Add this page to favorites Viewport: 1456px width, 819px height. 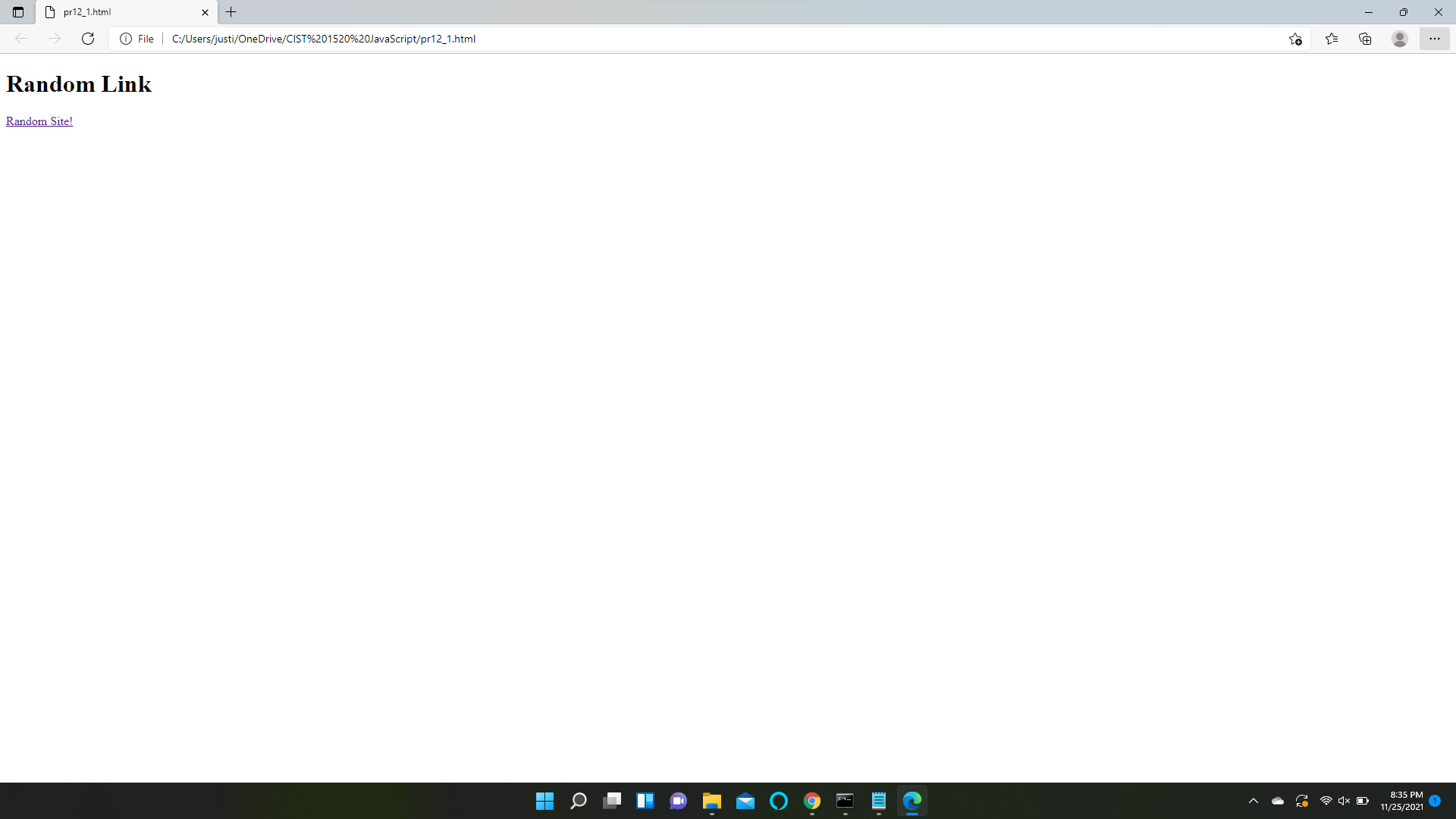coord(1295,39)
